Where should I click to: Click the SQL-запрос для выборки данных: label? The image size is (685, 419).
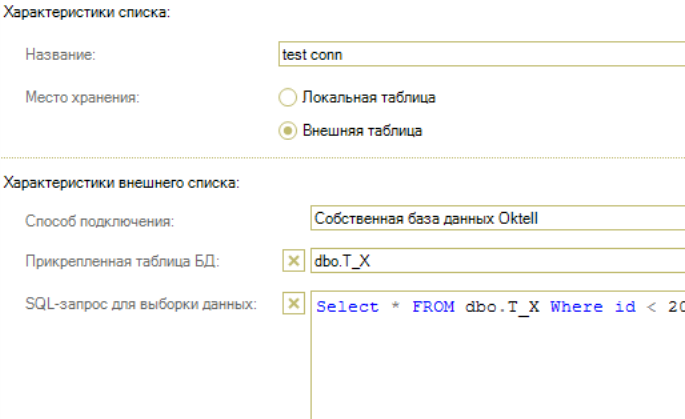coord(141,304)
